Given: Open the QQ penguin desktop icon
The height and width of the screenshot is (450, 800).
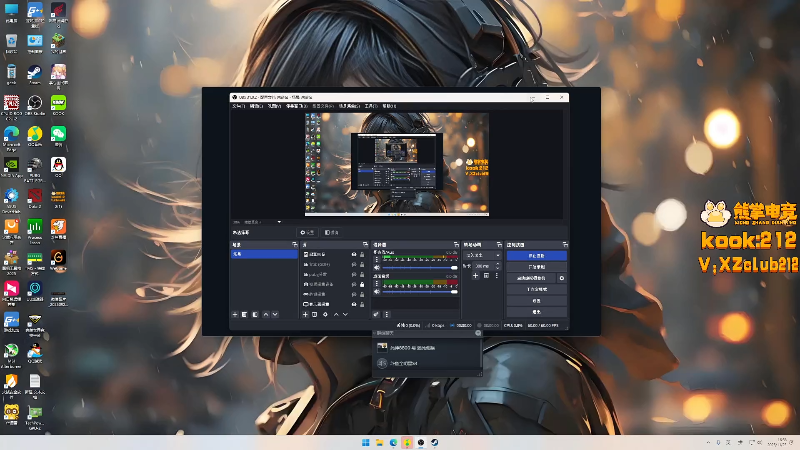Looking at the screenshot, I should point(58,167).
